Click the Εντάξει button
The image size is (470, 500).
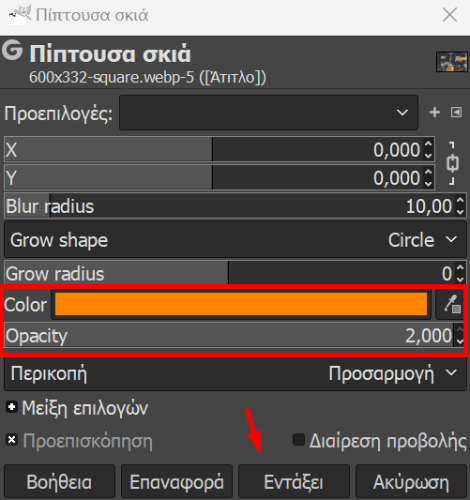(294, 482)
